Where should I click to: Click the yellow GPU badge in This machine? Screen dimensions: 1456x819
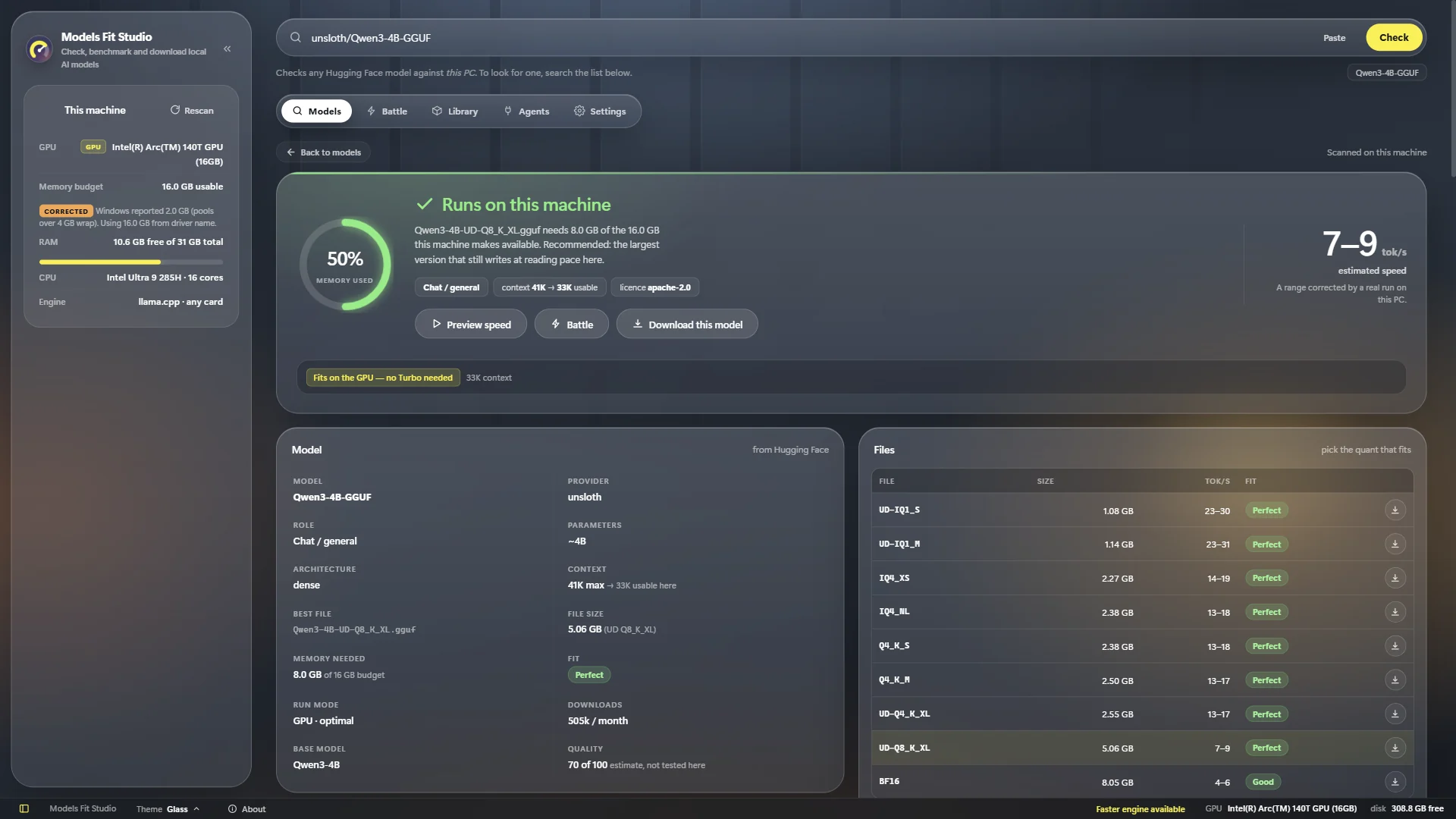coord(93,147)
